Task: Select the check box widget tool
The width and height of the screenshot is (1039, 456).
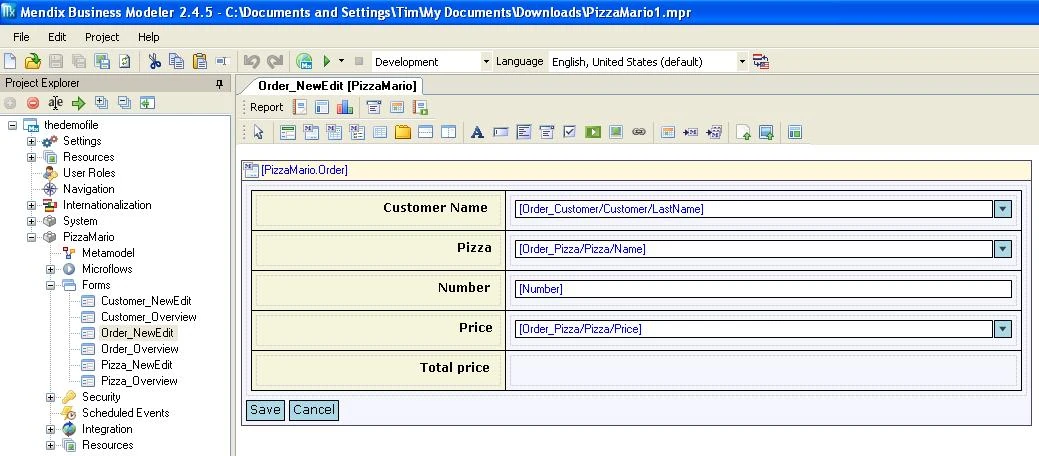Action: [569, 132]
